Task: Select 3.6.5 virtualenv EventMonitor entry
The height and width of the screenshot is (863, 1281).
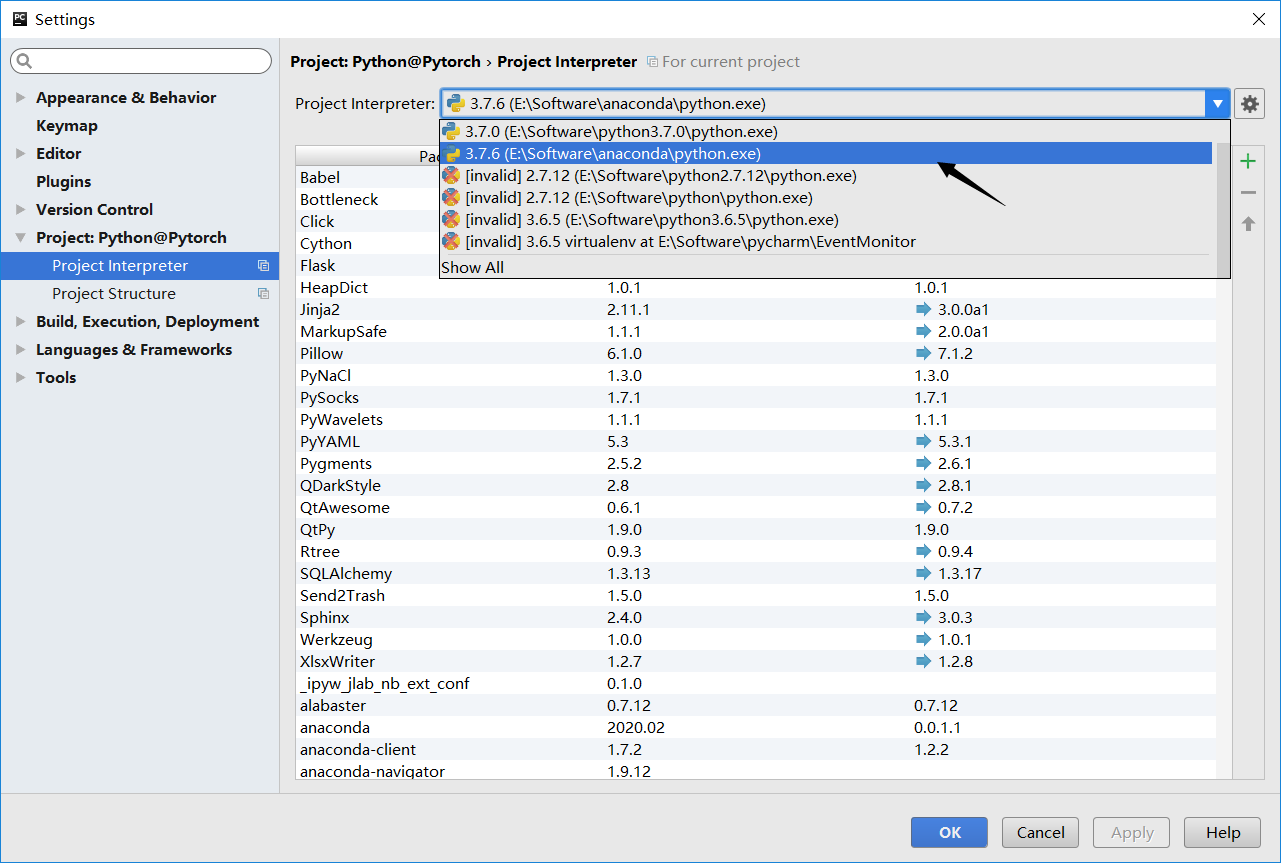Action: point(826,241)
